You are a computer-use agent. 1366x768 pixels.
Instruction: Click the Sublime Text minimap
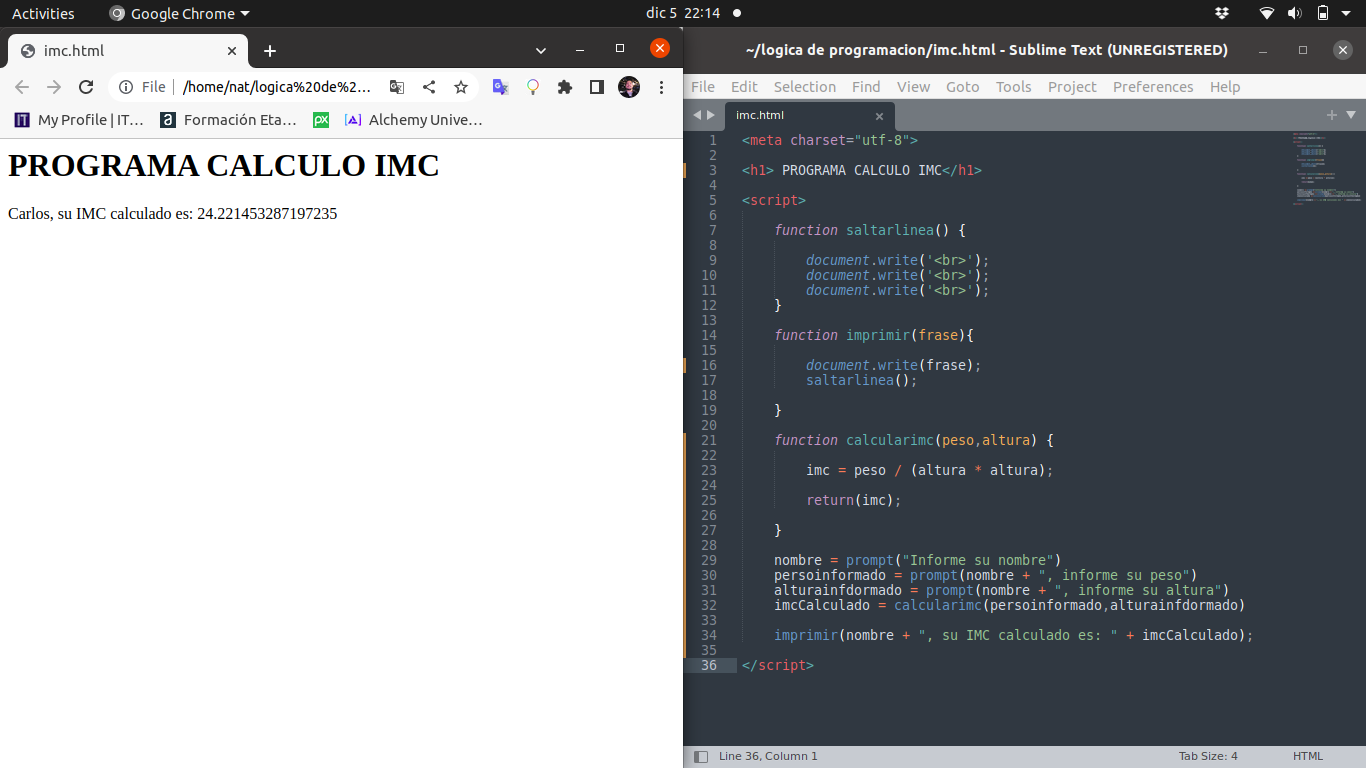[x=1325, y=168]
